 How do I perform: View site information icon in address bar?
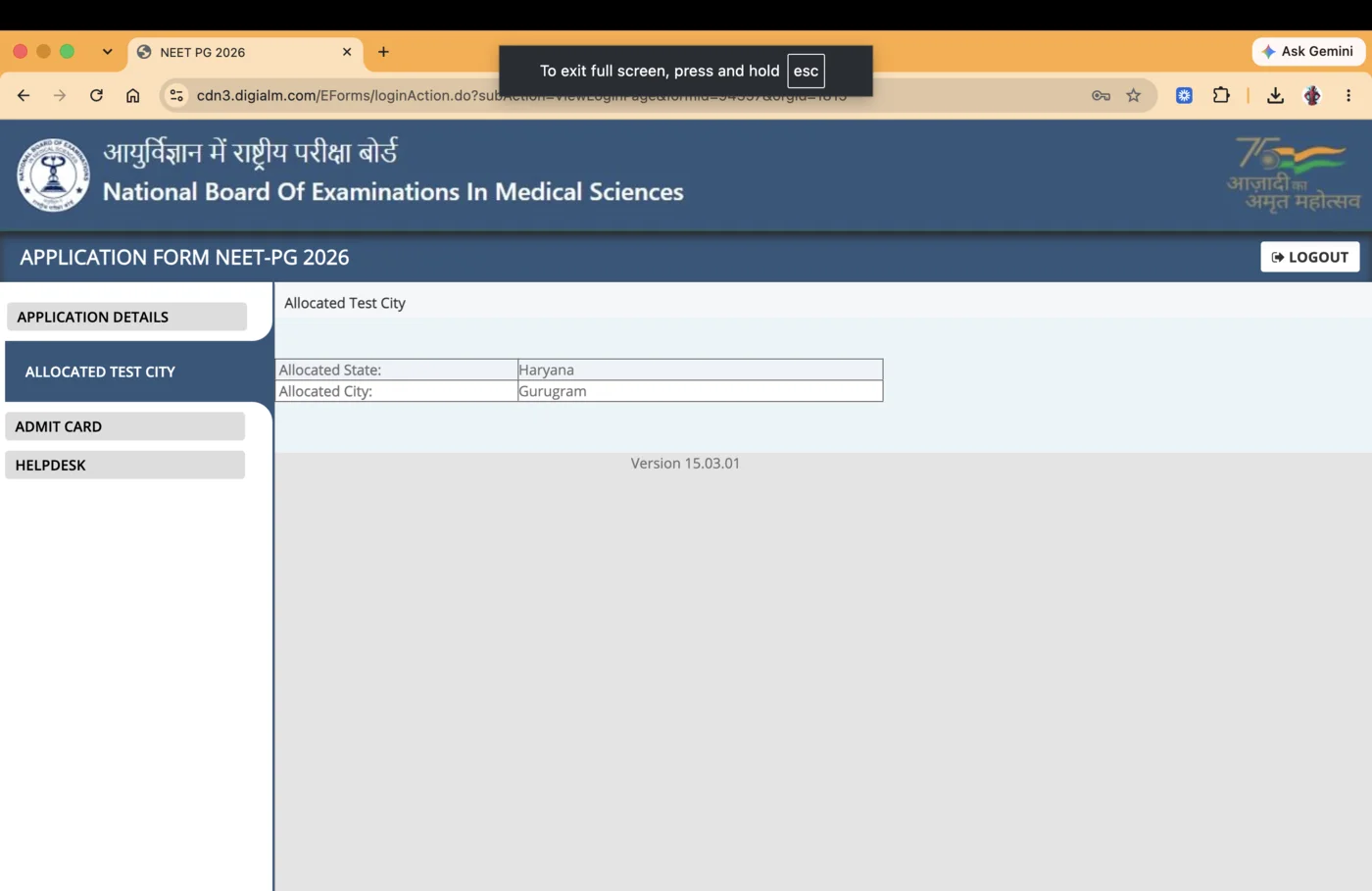click(176, 95)
